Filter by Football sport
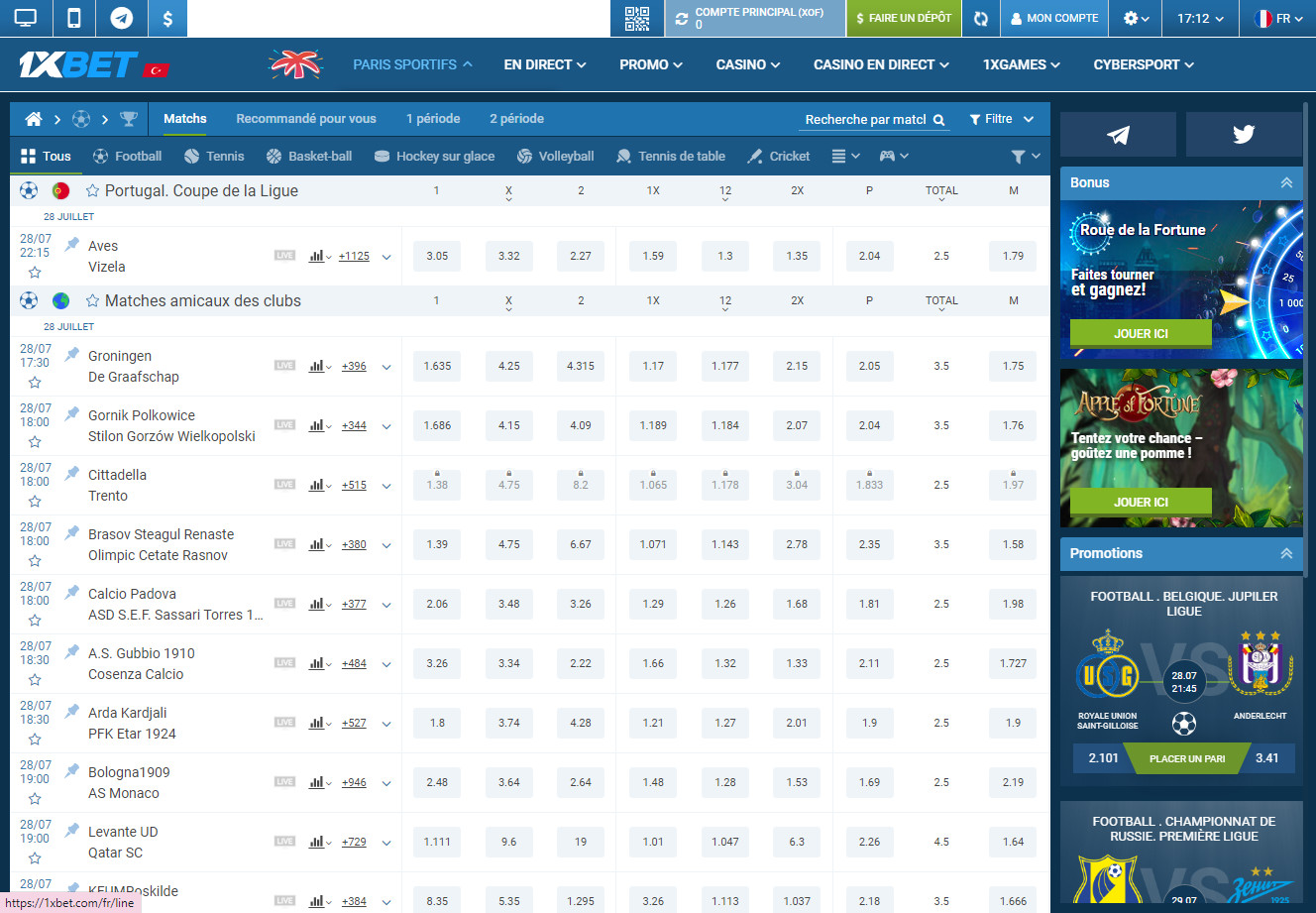 pos(127,157)
